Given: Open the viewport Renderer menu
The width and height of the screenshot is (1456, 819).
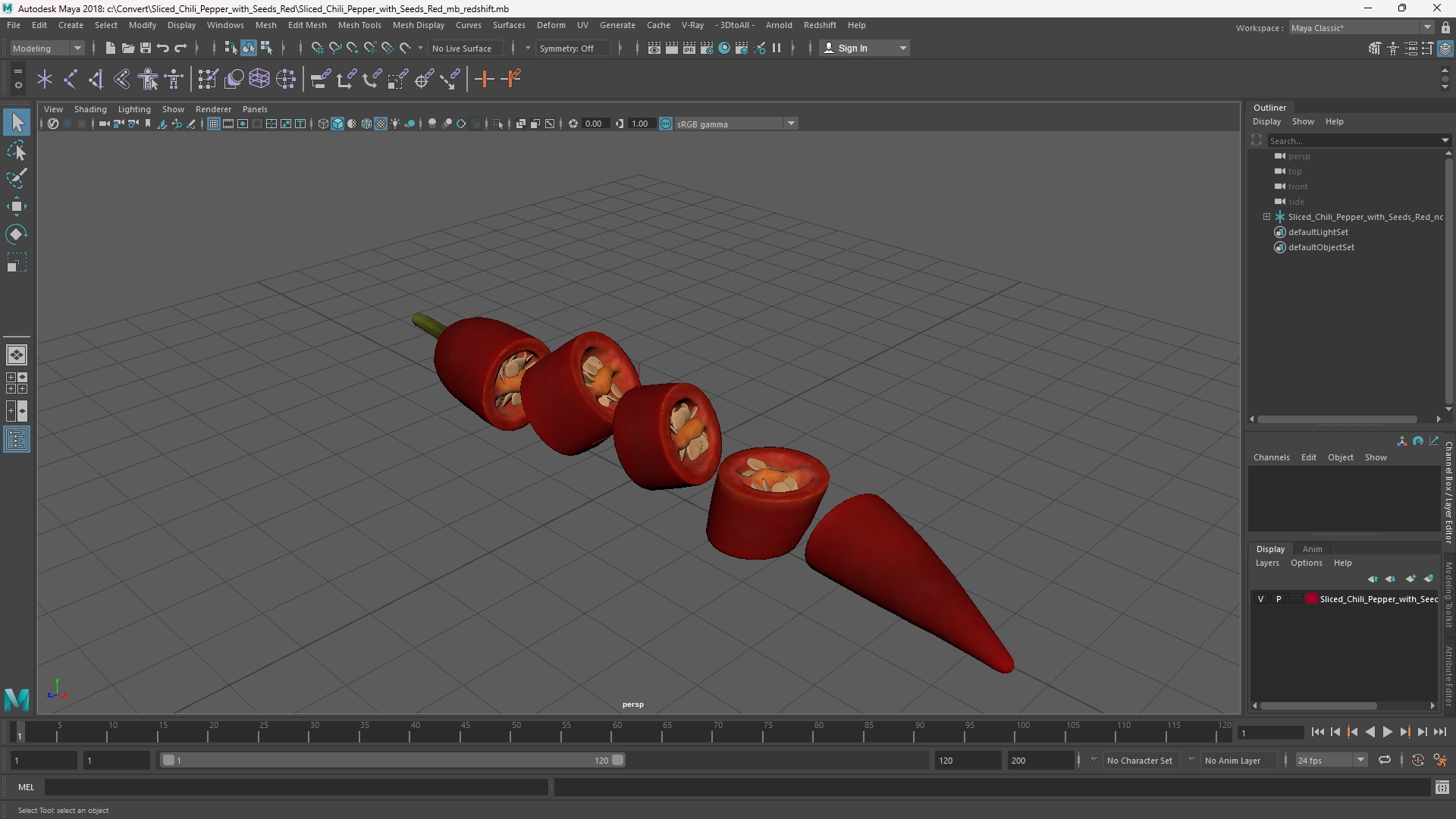Looking at the screenshot, I should click(x=213, y=109).
